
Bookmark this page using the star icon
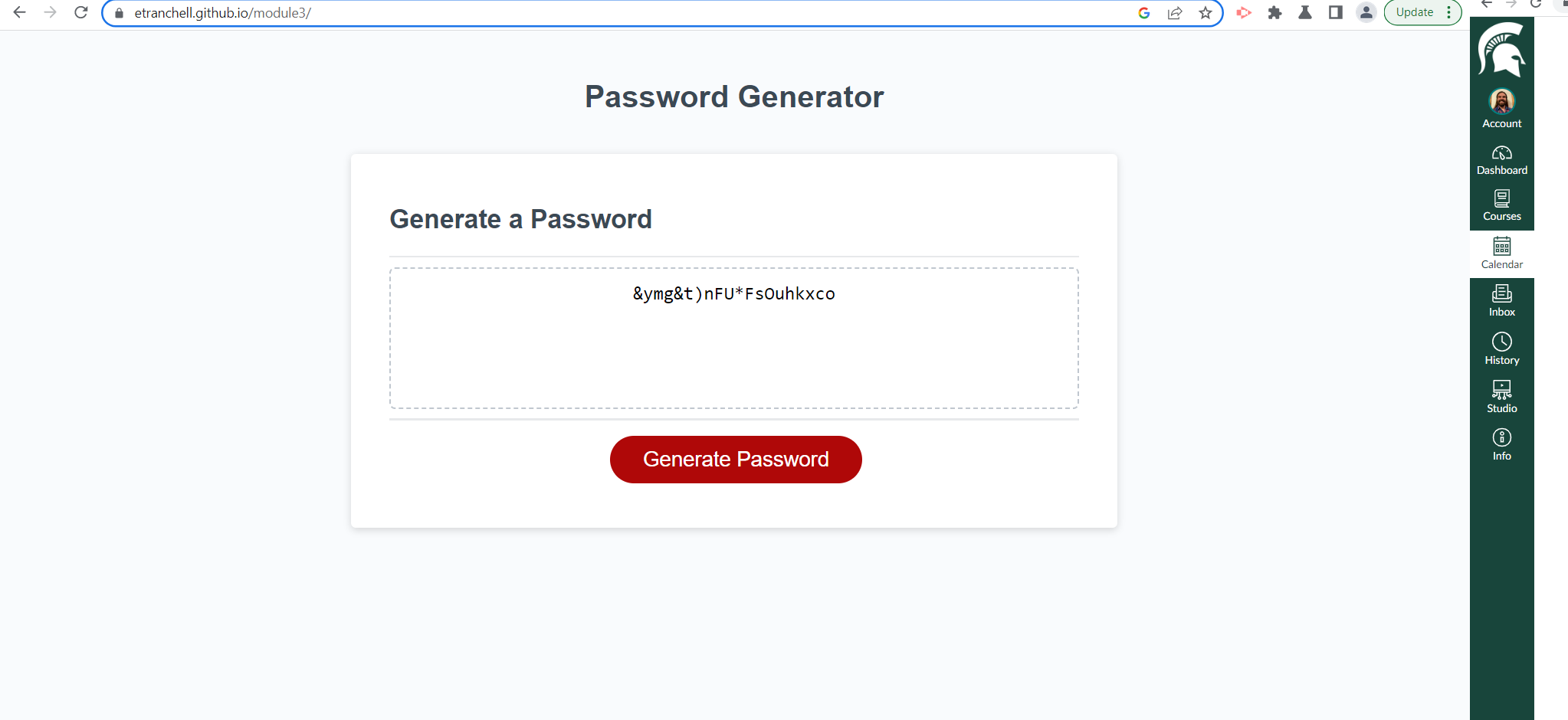click(x=1206, y=13)
